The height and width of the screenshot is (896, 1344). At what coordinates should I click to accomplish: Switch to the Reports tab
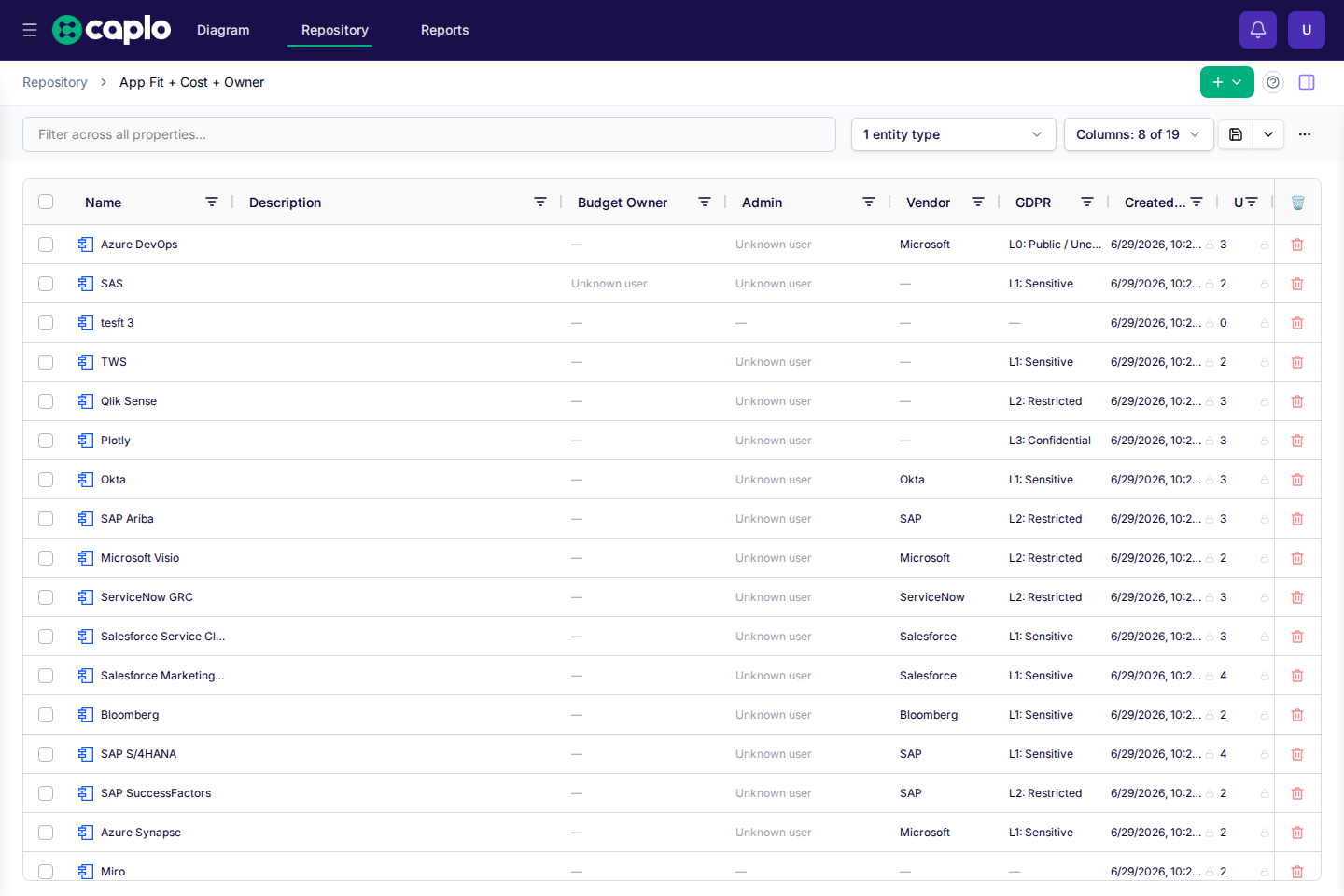[444, 30]
